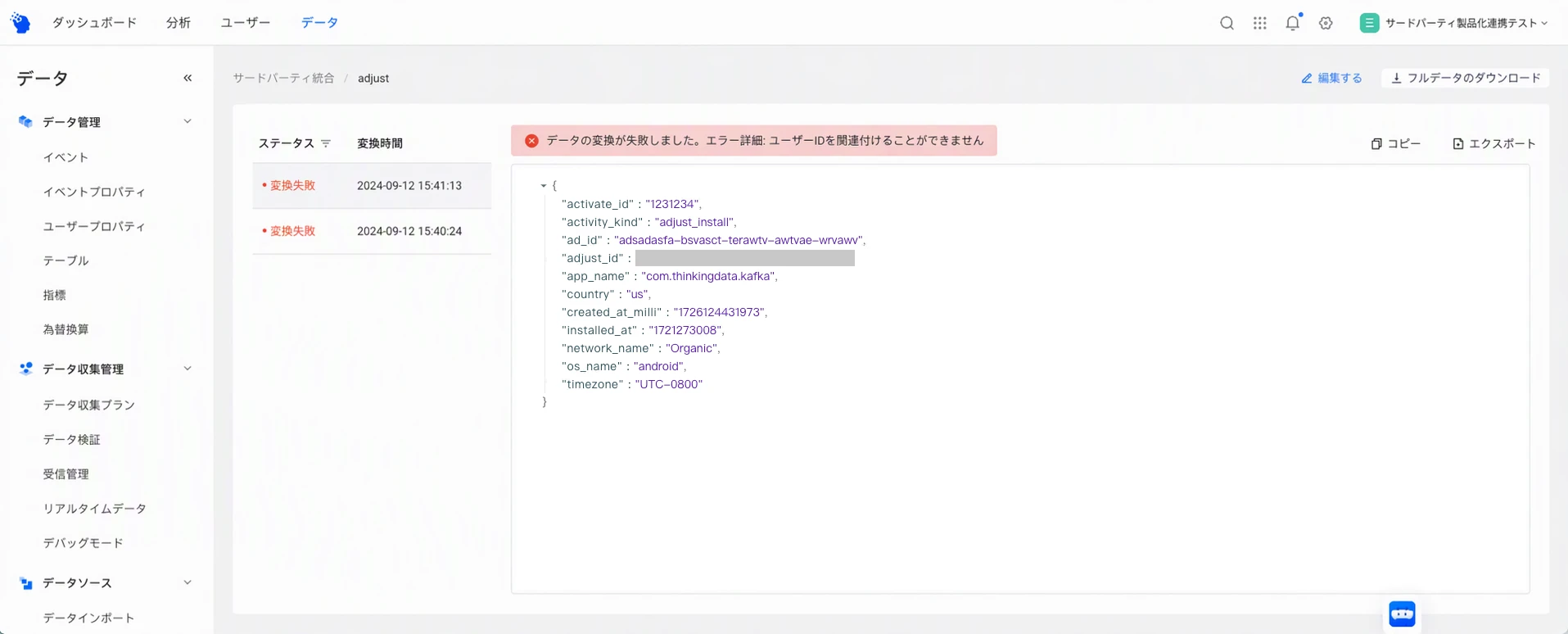
Task: Click the エクスポート button
Action: (1494, 143)
